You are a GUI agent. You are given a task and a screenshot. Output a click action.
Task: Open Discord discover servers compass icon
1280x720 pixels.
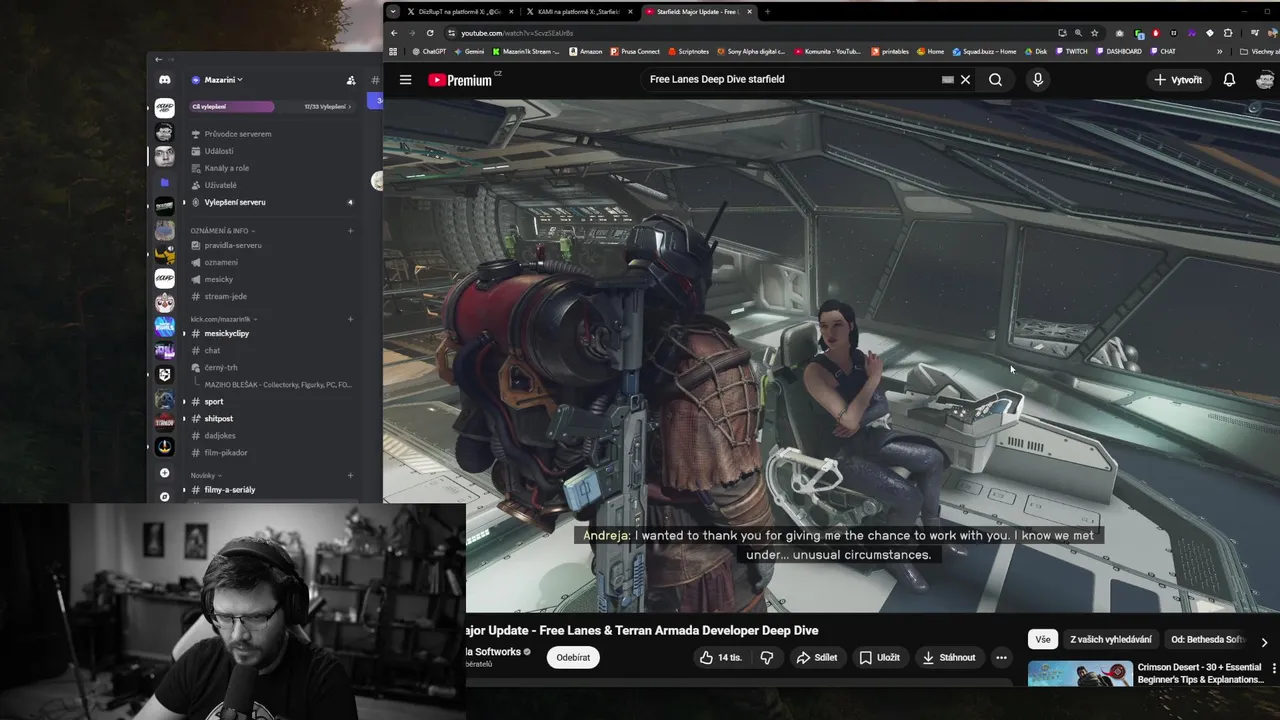165,496
